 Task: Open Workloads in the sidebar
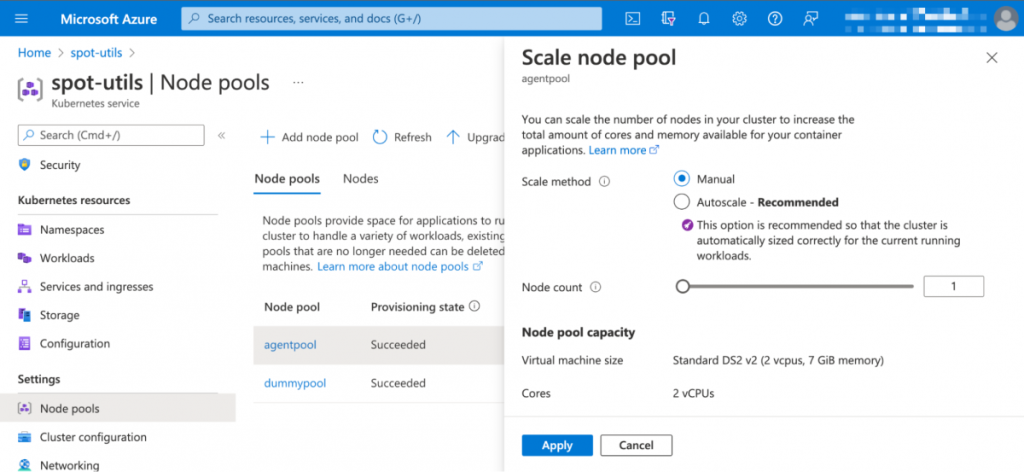[67, 258]
